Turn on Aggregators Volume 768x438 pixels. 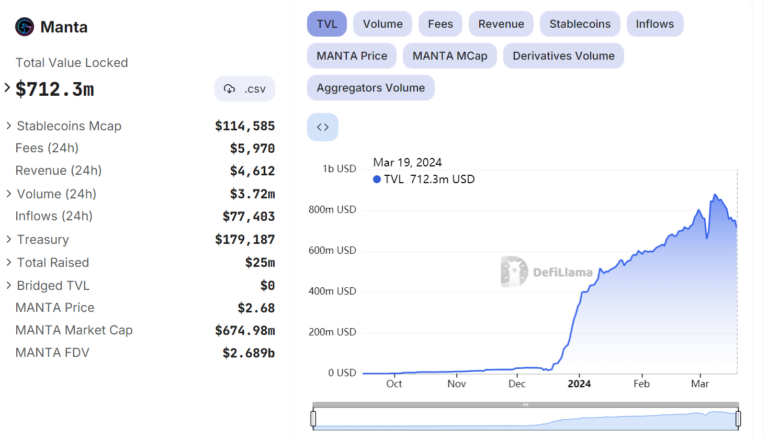[x=370, y=87]
